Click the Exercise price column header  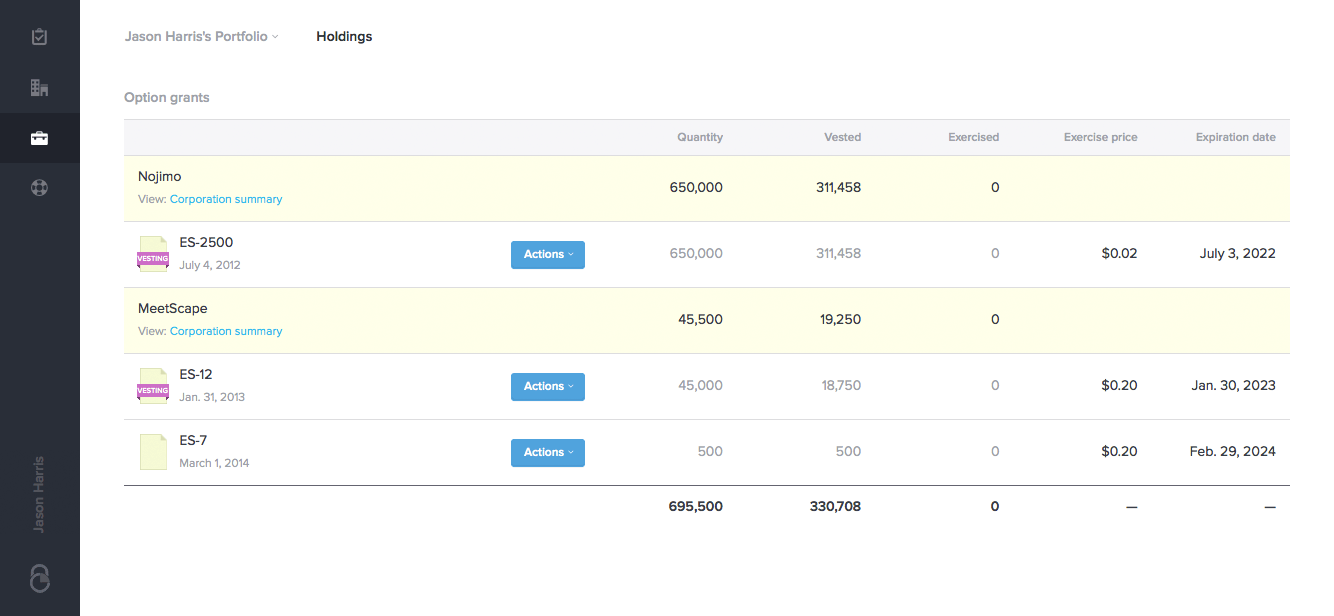click(1100, 138)
